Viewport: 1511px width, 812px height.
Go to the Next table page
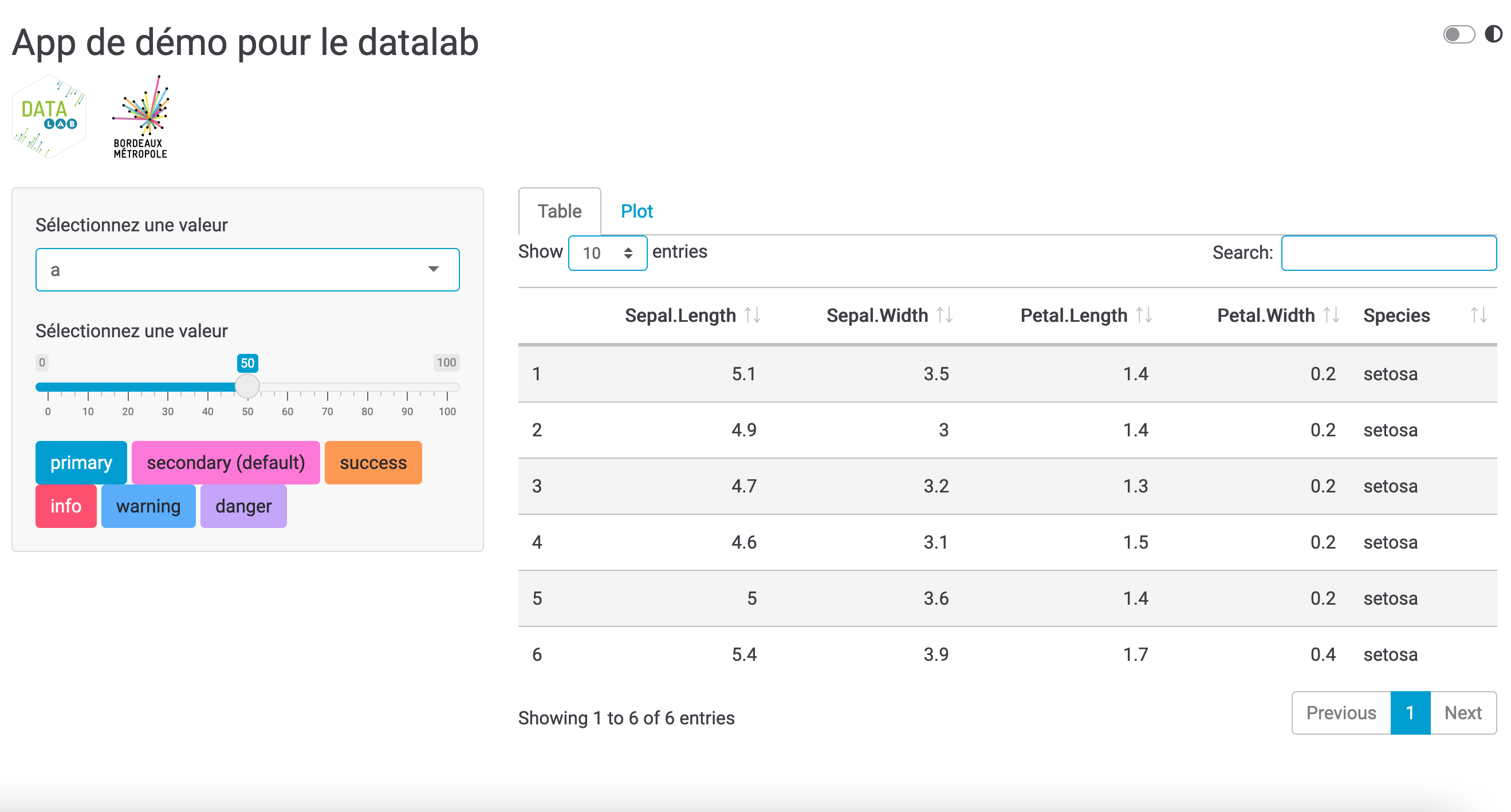click(1463, 712)
